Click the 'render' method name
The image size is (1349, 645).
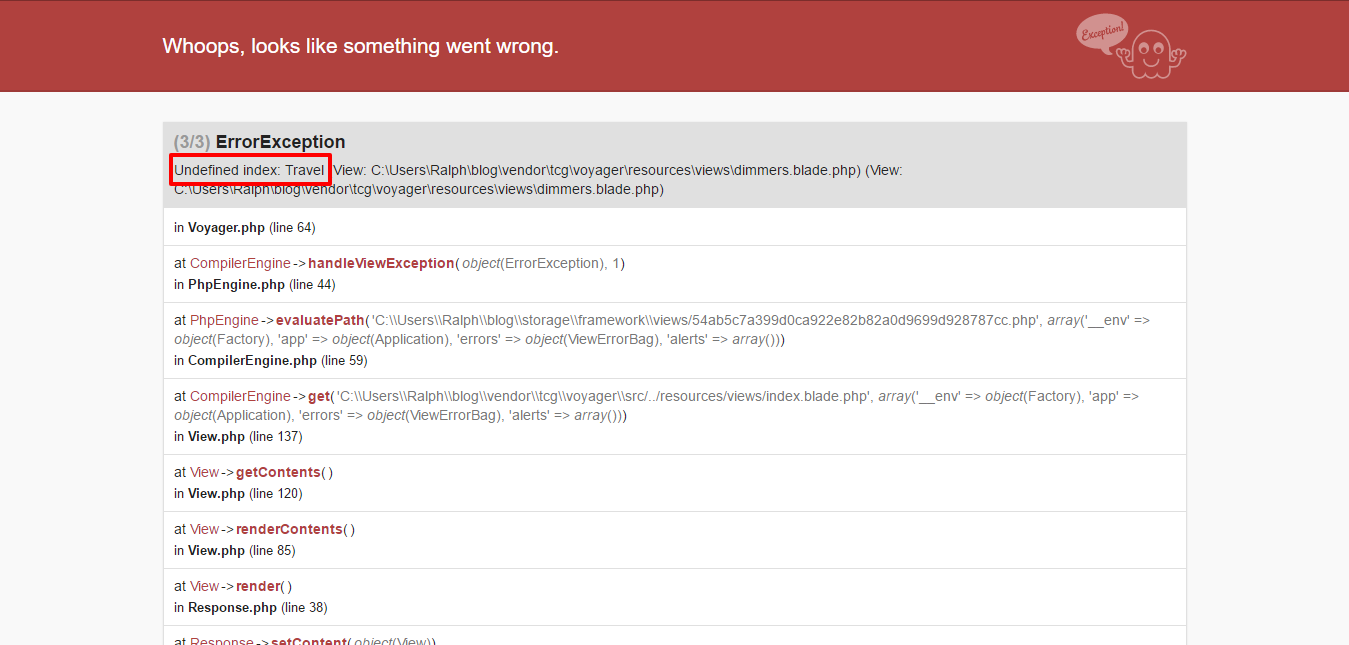(258, 586)
